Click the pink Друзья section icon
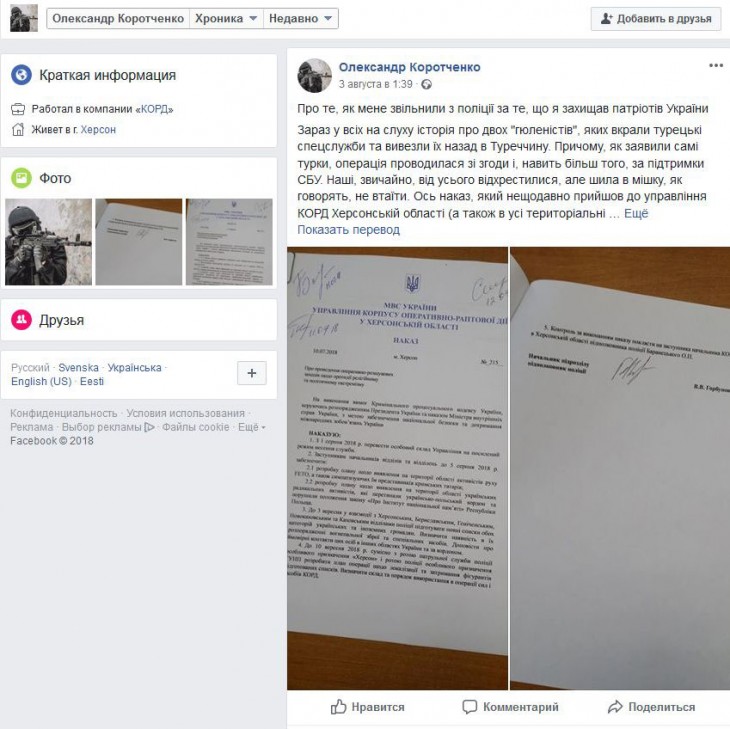730x729 pixels. tap(21, 320)
